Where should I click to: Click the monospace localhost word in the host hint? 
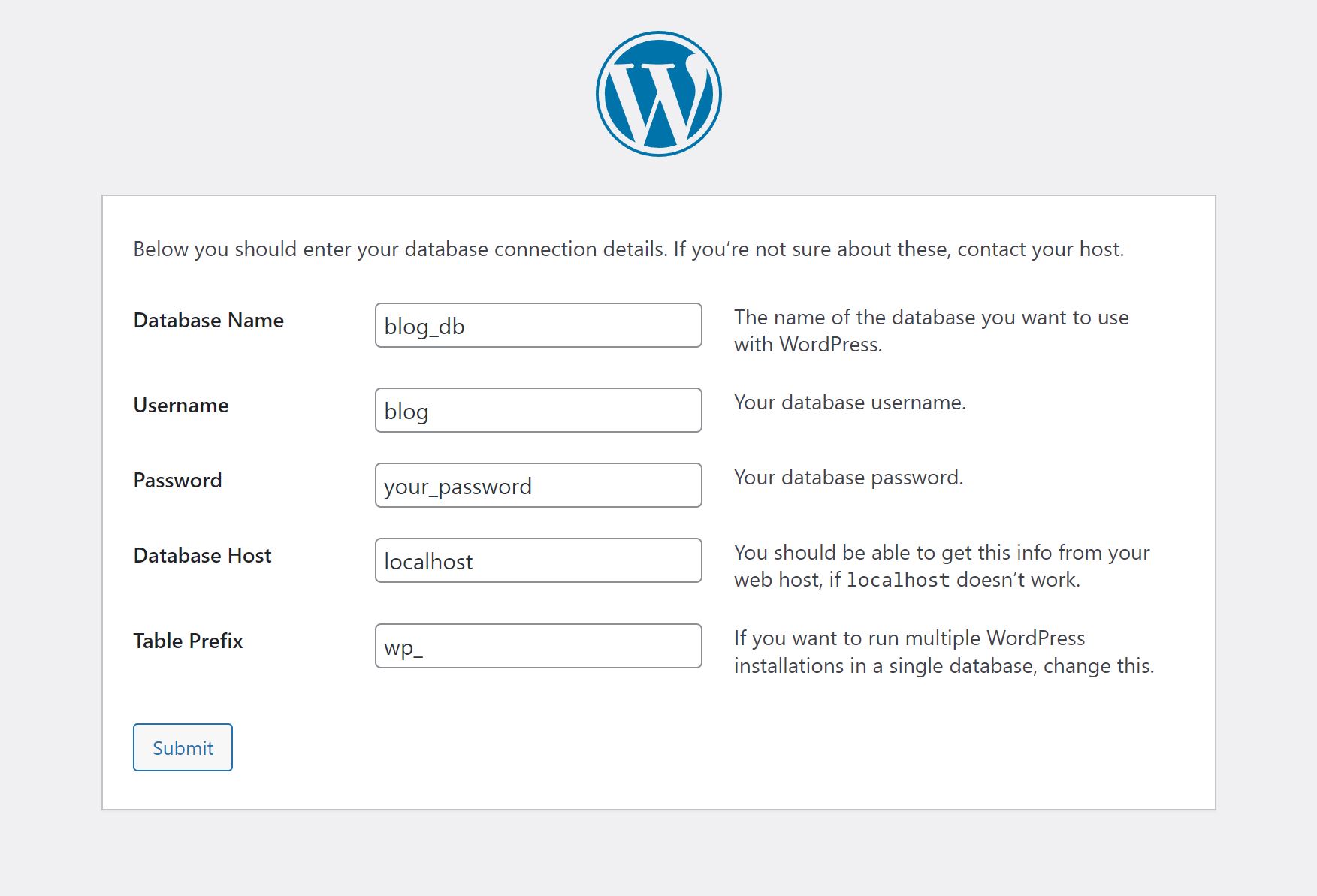point(899,581)
